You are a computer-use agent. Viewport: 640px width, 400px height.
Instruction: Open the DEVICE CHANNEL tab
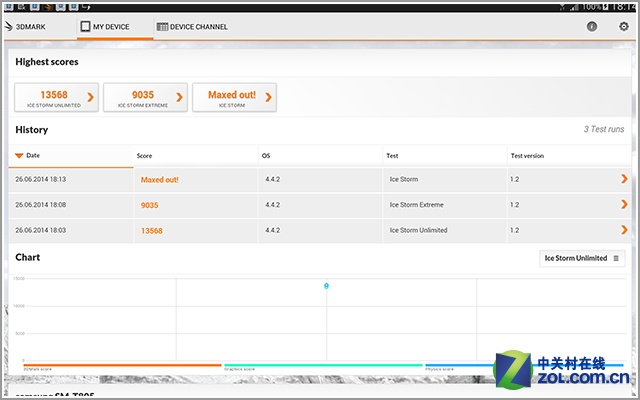point(192,27)
